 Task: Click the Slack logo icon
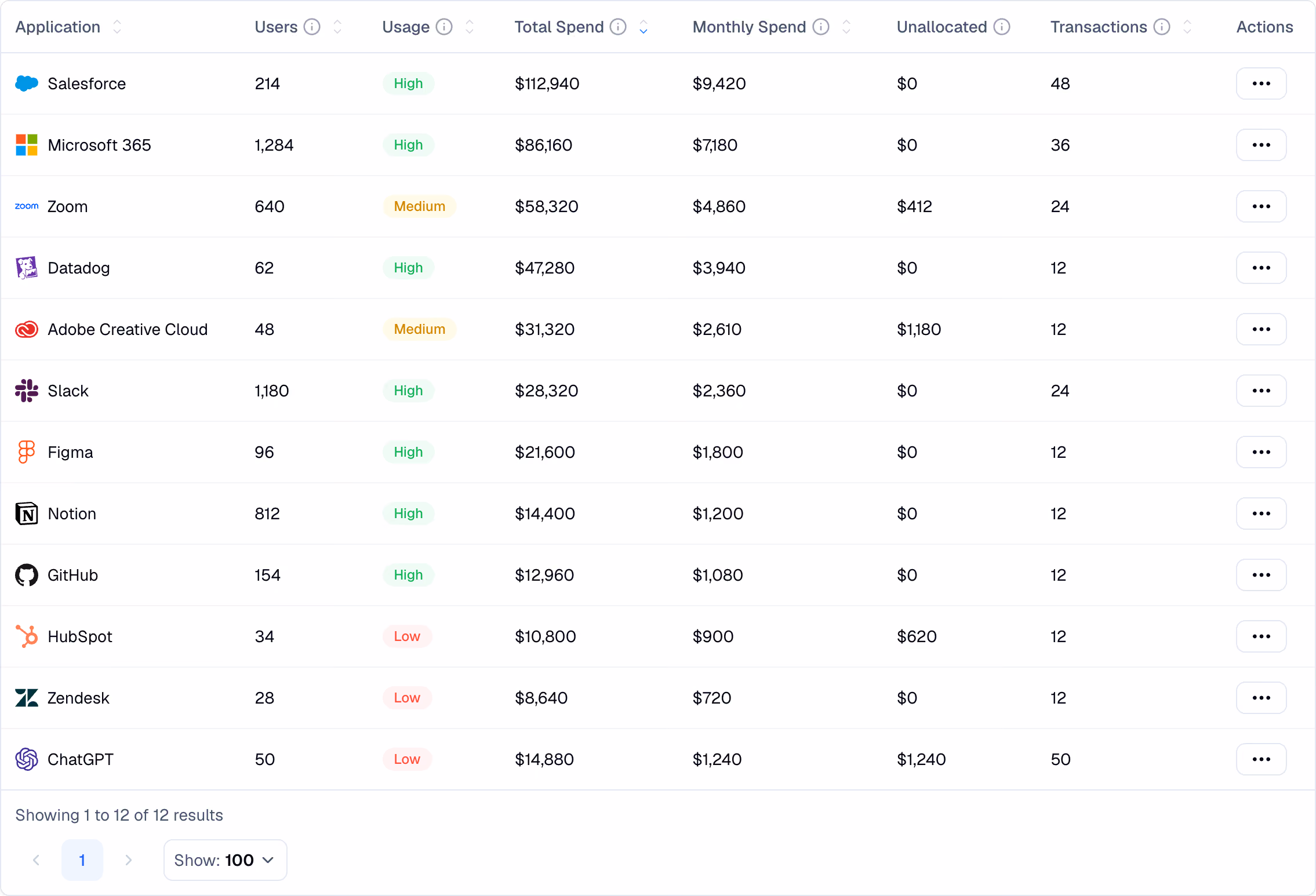[27, 391]
